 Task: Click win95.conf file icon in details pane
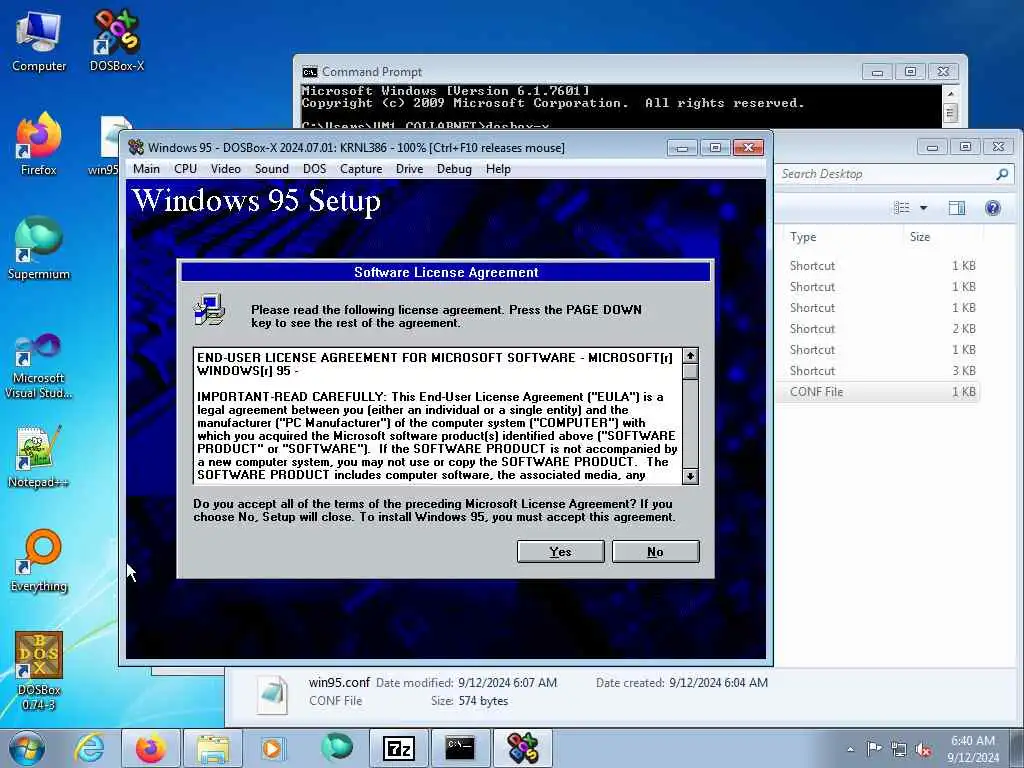point(272,694)
